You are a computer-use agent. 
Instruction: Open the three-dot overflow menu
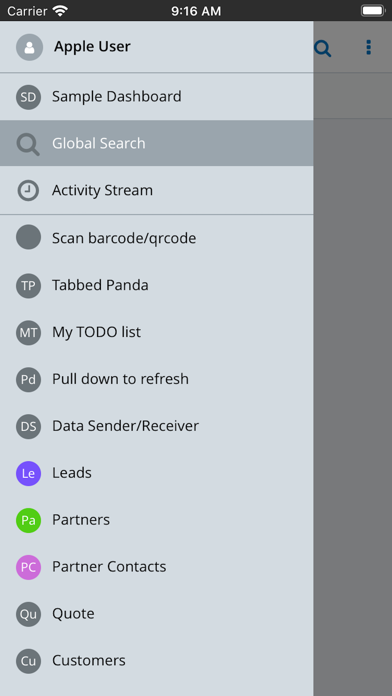click(x=368, y=47)
